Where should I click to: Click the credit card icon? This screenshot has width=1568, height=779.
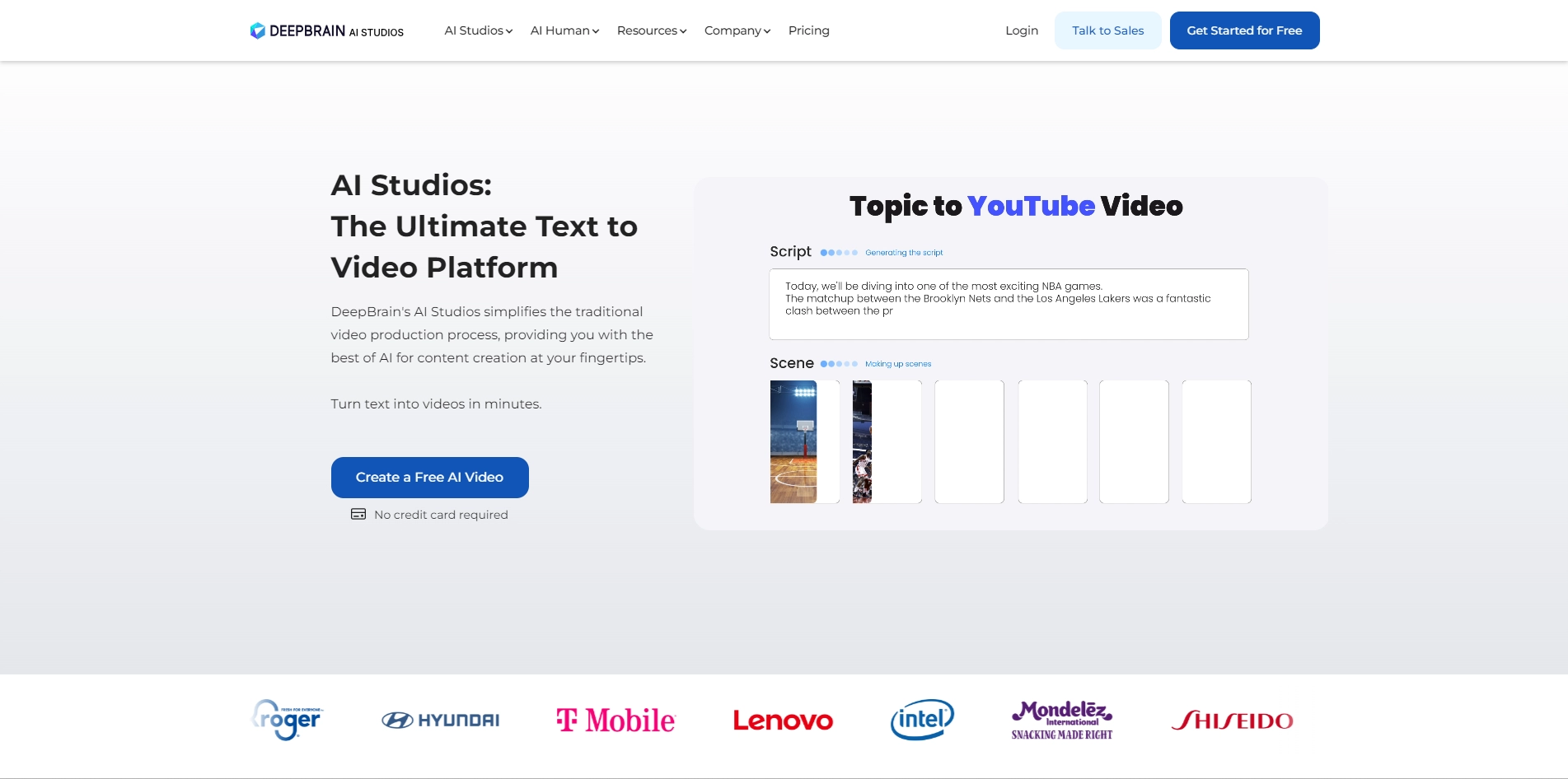(x=358, y=515)
